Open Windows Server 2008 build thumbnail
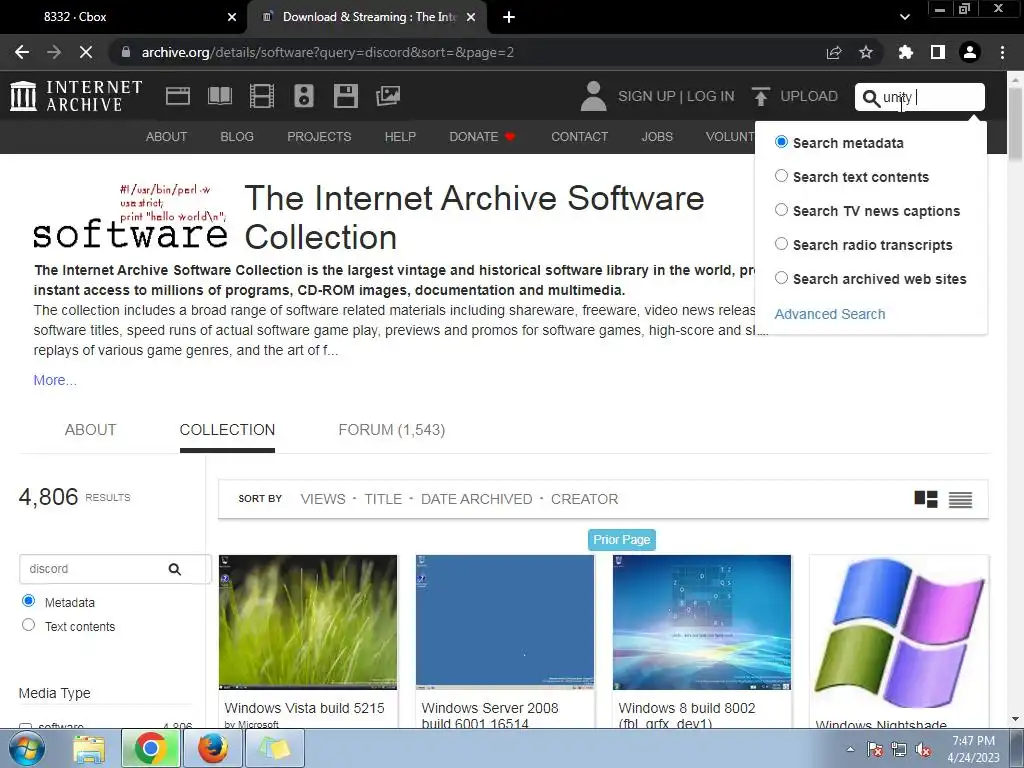Viewport: 1024px width, 768px height. click(x=505, y=622)
